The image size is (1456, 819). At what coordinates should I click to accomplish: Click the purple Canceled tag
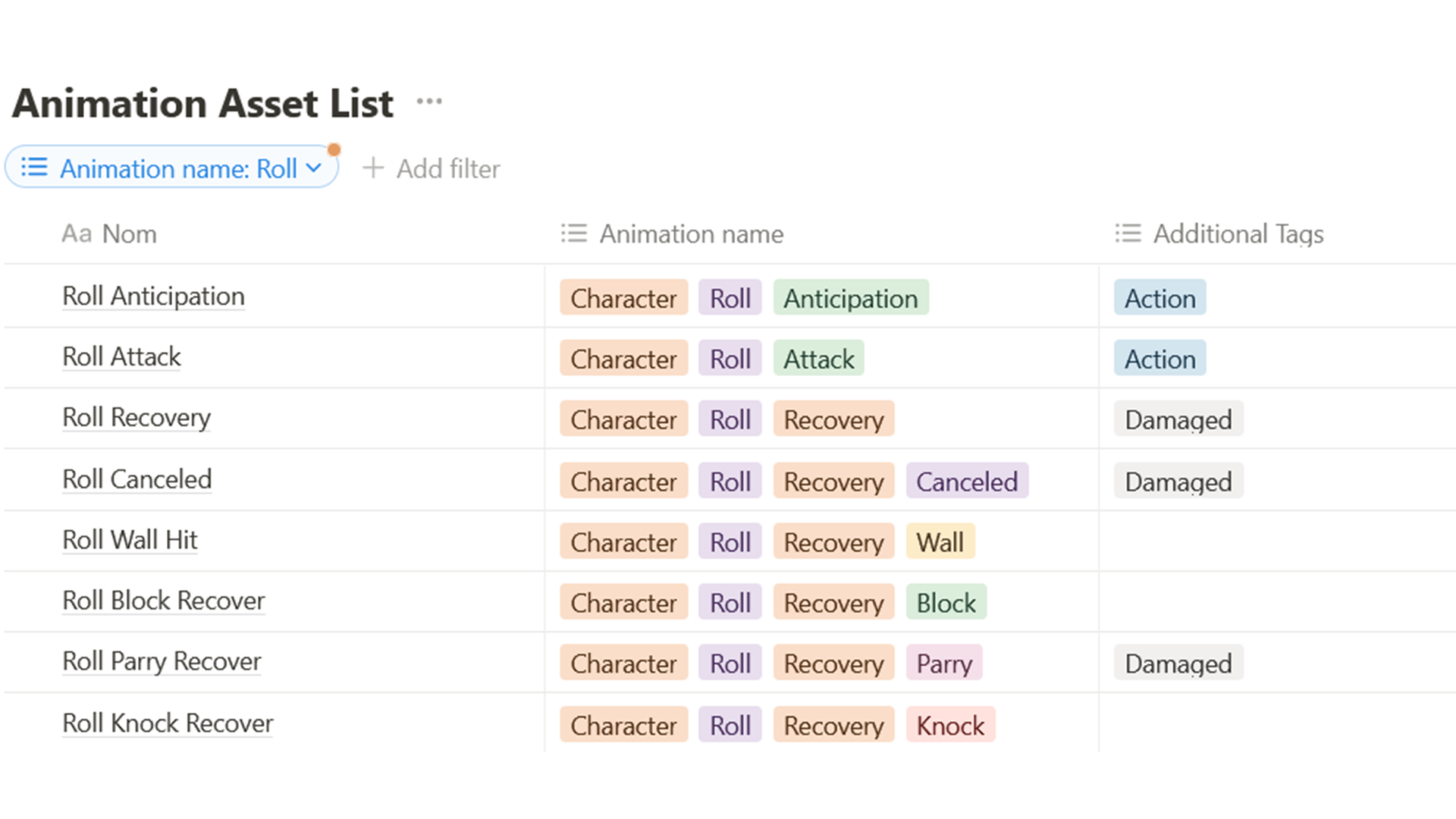(x=967, y=482)
